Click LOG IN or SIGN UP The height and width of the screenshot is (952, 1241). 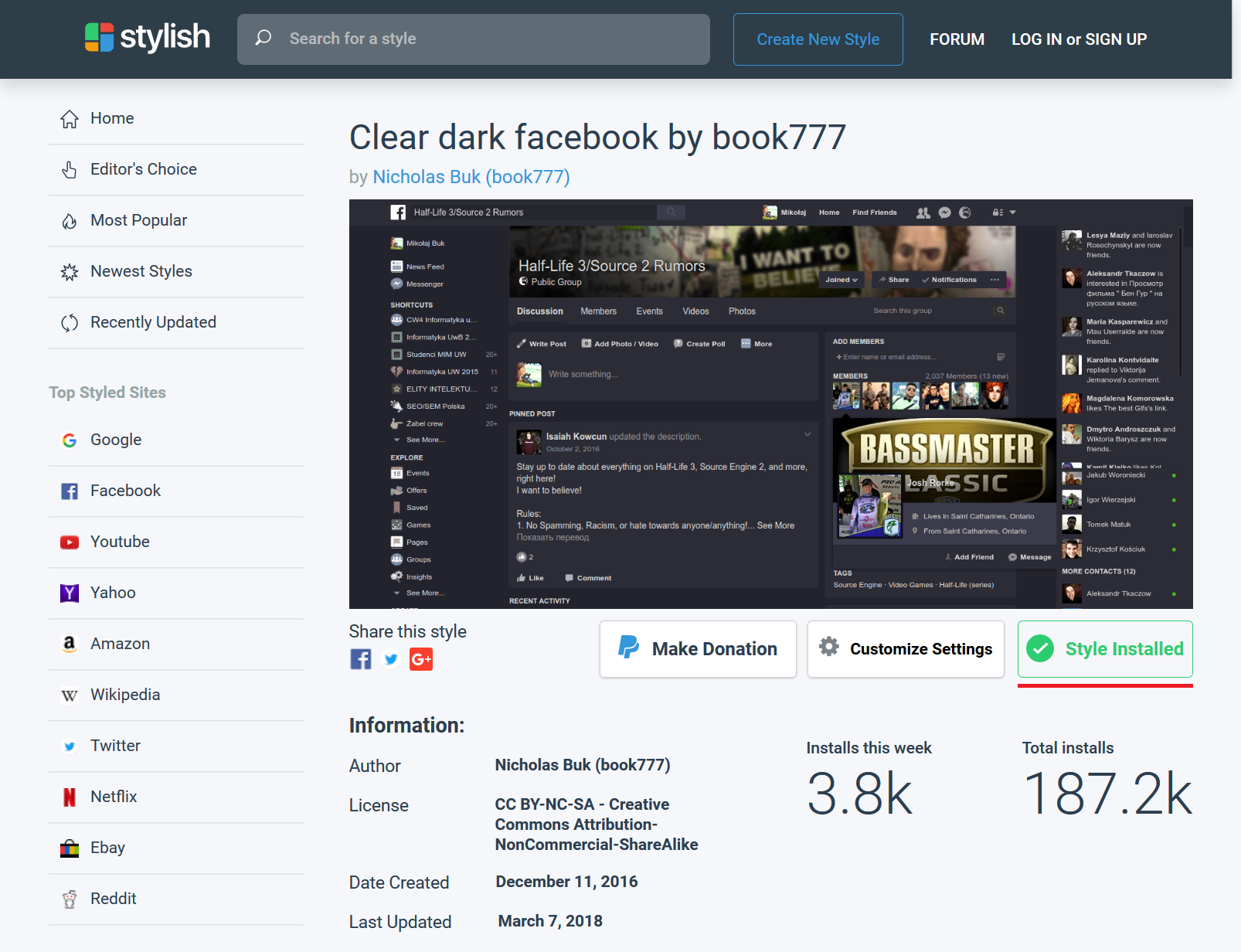click(x=1079, y=39)
